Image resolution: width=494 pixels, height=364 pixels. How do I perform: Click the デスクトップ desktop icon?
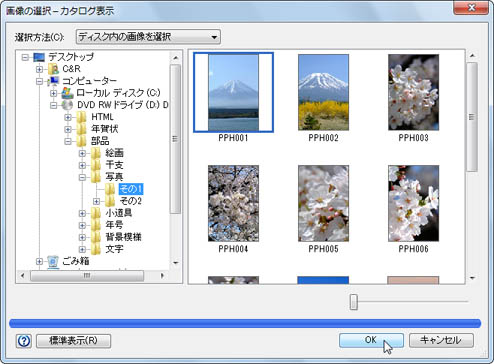pos(39,57)
